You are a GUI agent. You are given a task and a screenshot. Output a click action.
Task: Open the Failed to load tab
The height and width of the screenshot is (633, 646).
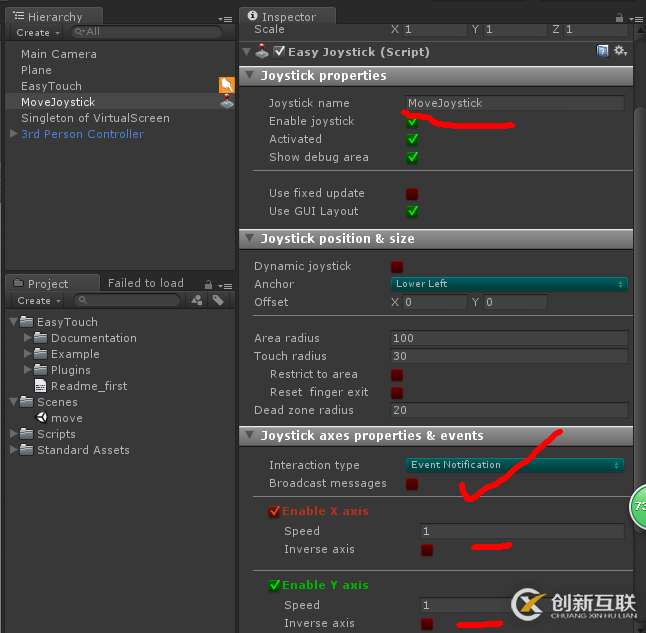[x=145, y=283]
